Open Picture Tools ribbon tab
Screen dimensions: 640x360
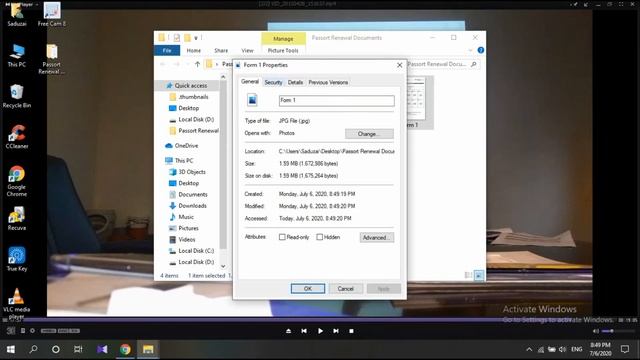tap(283, 51)
